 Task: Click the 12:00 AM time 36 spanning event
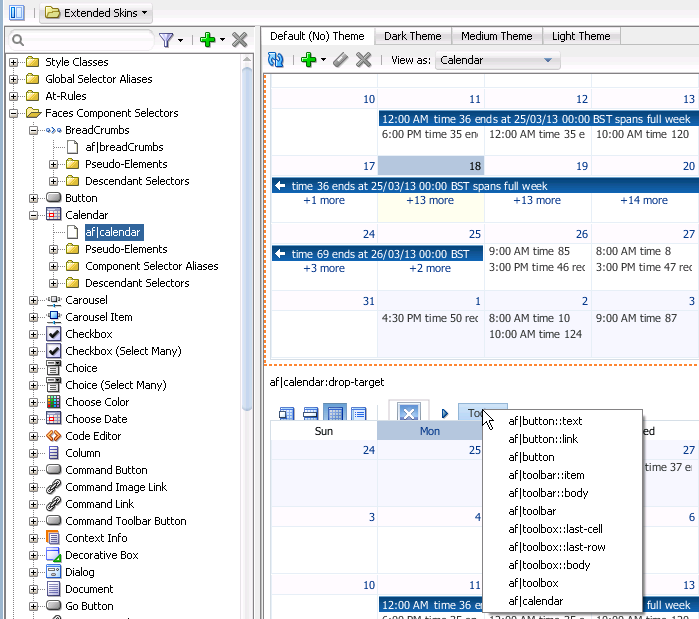[x=538, y=119]
